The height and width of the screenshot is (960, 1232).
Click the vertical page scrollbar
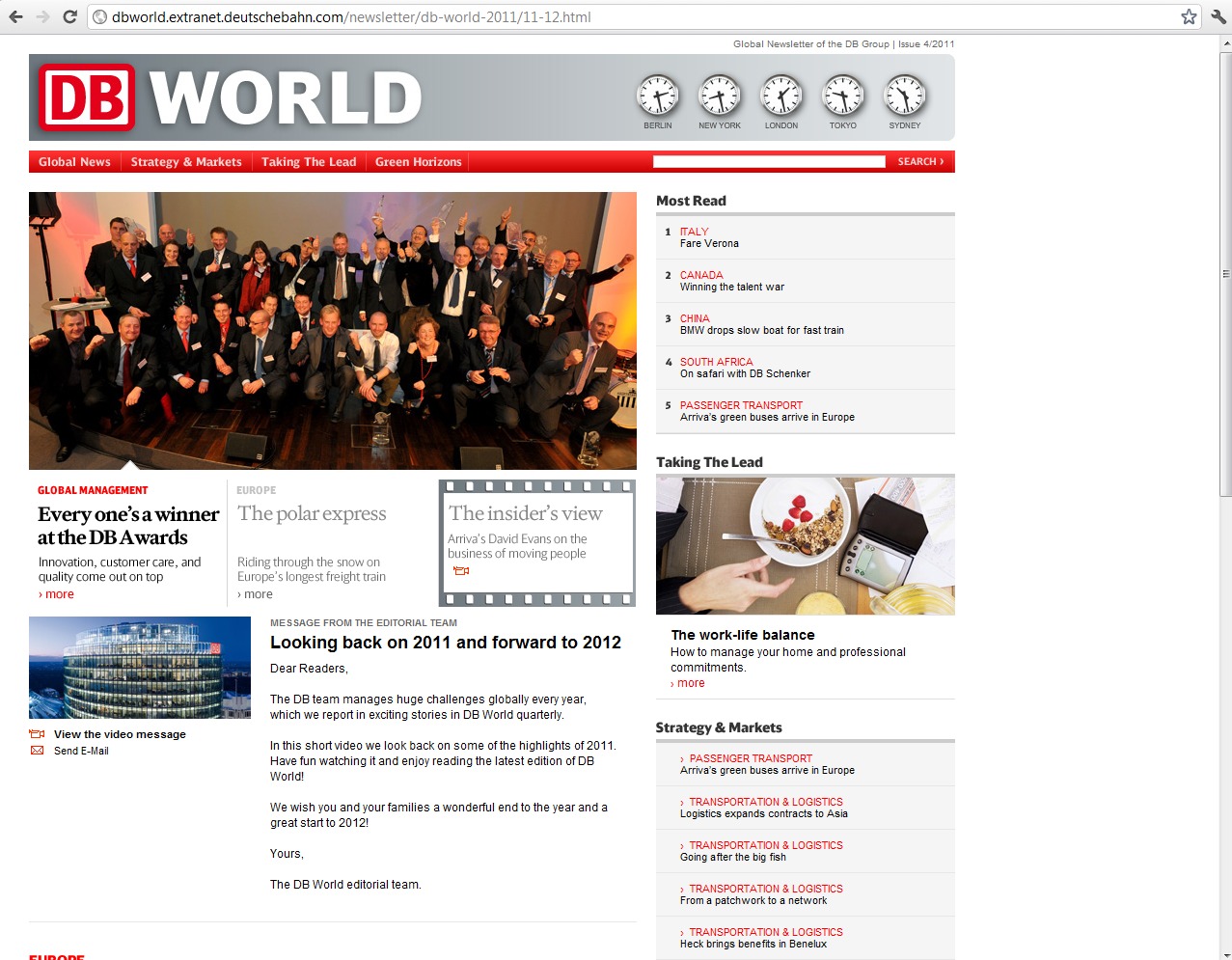click(1224, 289)
